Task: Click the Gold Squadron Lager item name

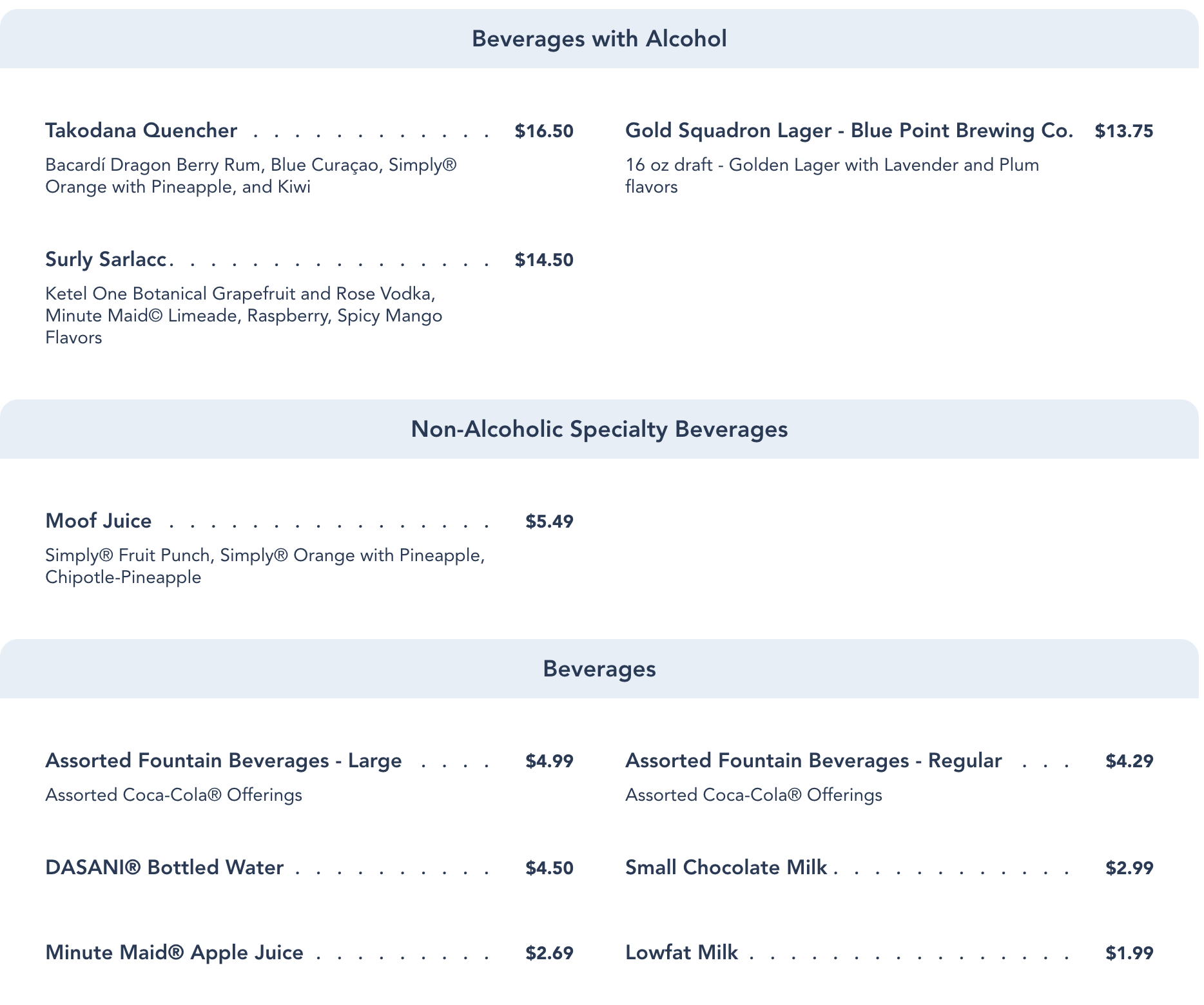Action: pos(849,131)
